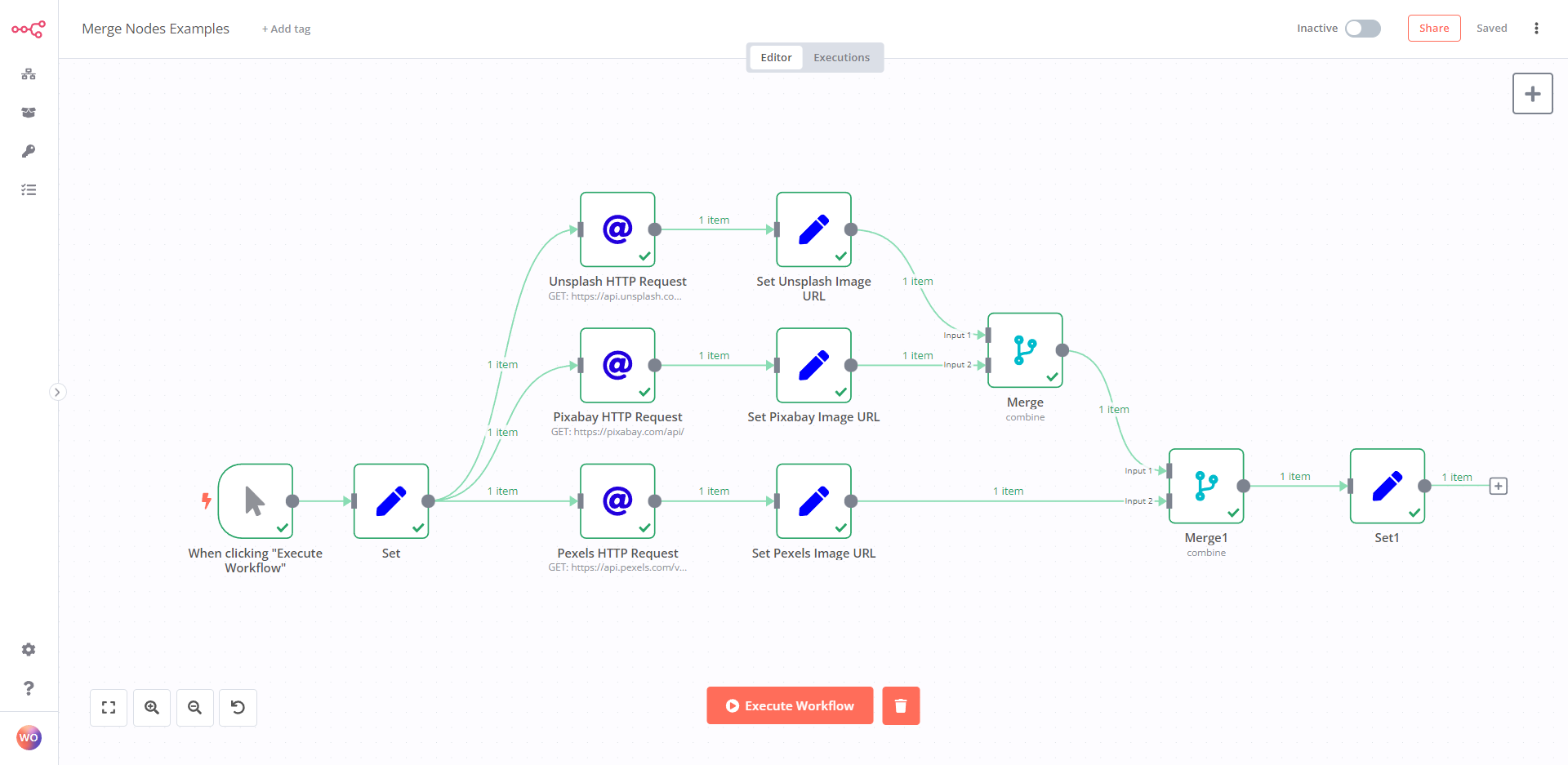Select the Editor tab
Image resolution: width=1568 pixels, height=765 pixels.
(x=775, y=57)
